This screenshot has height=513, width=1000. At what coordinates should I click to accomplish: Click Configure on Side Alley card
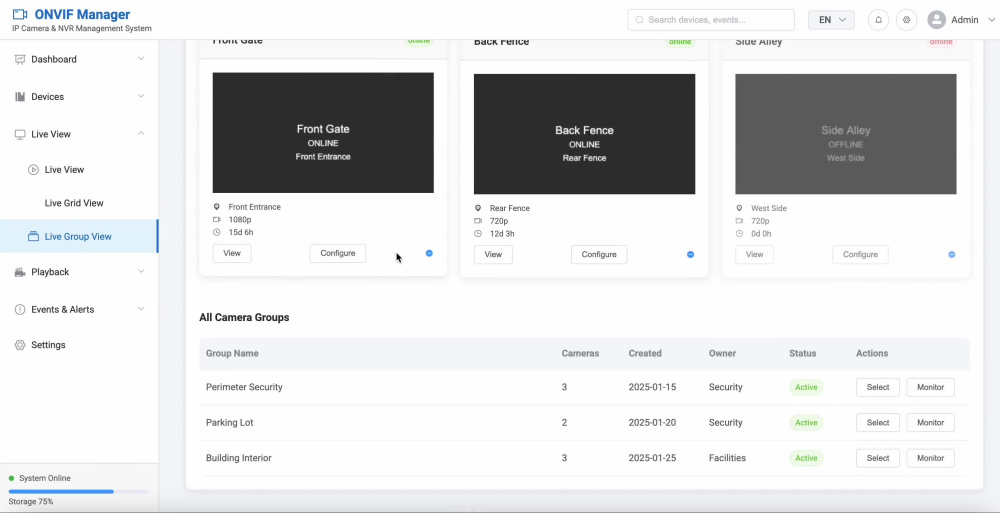point(860,255)
